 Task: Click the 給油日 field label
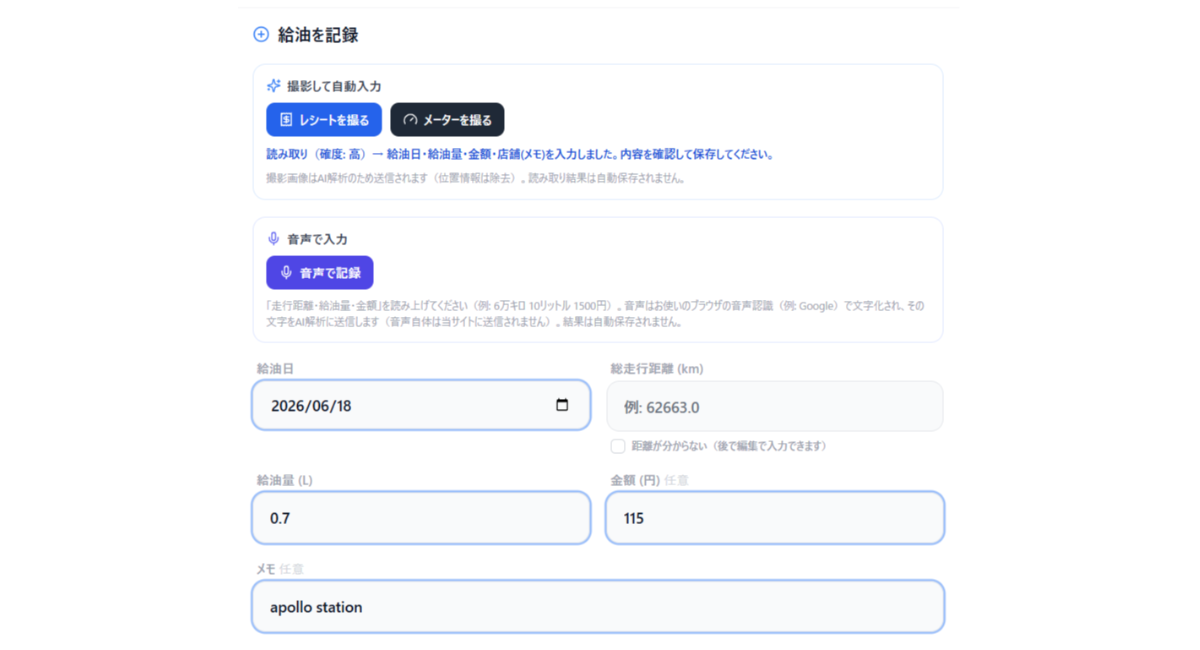275,369
